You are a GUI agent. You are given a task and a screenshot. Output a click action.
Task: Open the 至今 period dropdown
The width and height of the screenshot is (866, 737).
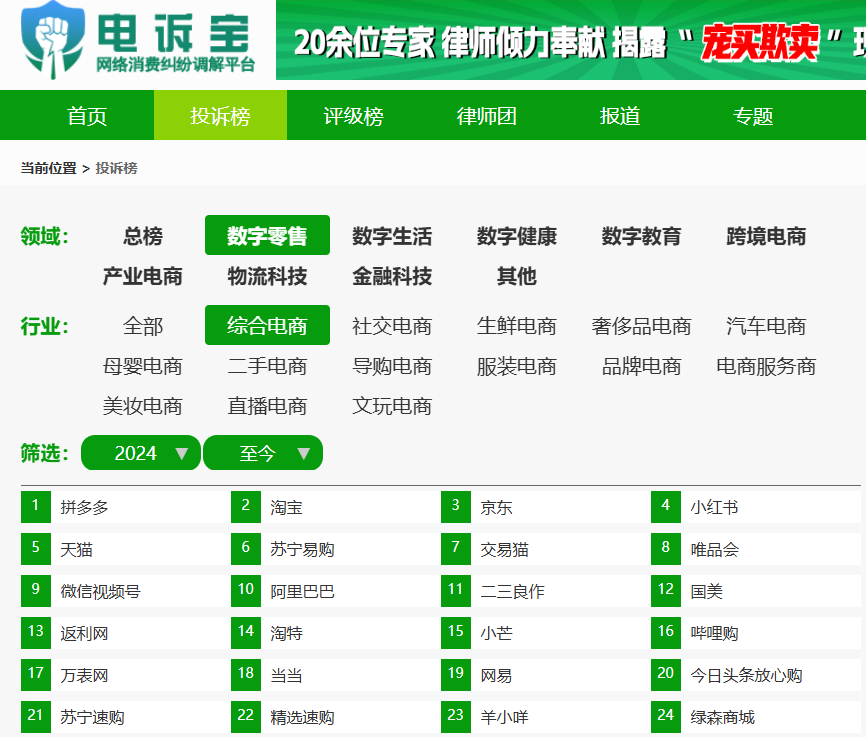pyautogui.click(x=263, y=453)
